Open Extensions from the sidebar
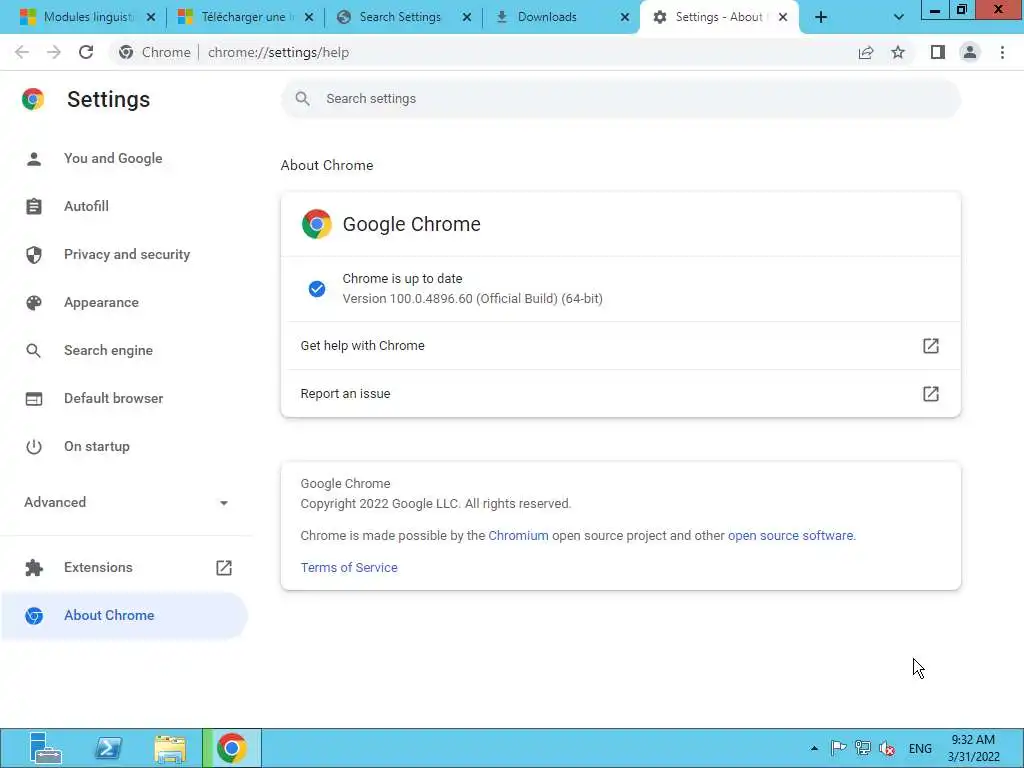This screenshot has height=768, width=1024. (x=98, y=567)
